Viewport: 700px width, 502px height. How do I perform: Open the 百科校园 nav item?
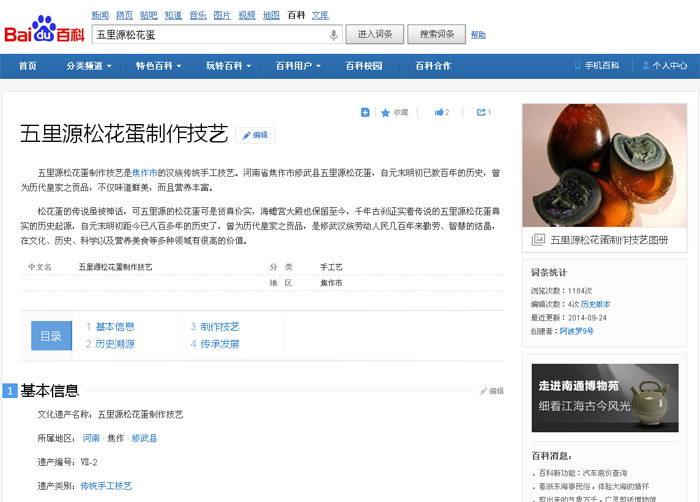(363, 66)
